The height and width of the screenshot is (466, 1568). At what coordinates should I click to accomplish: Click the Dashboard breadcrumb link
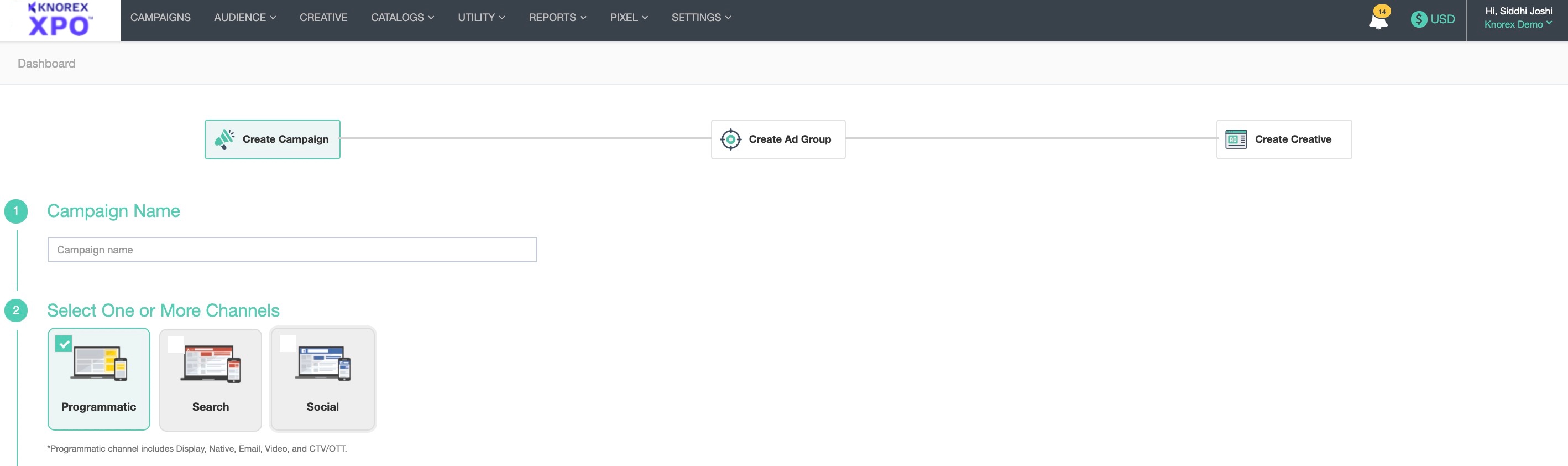point(46,63)
